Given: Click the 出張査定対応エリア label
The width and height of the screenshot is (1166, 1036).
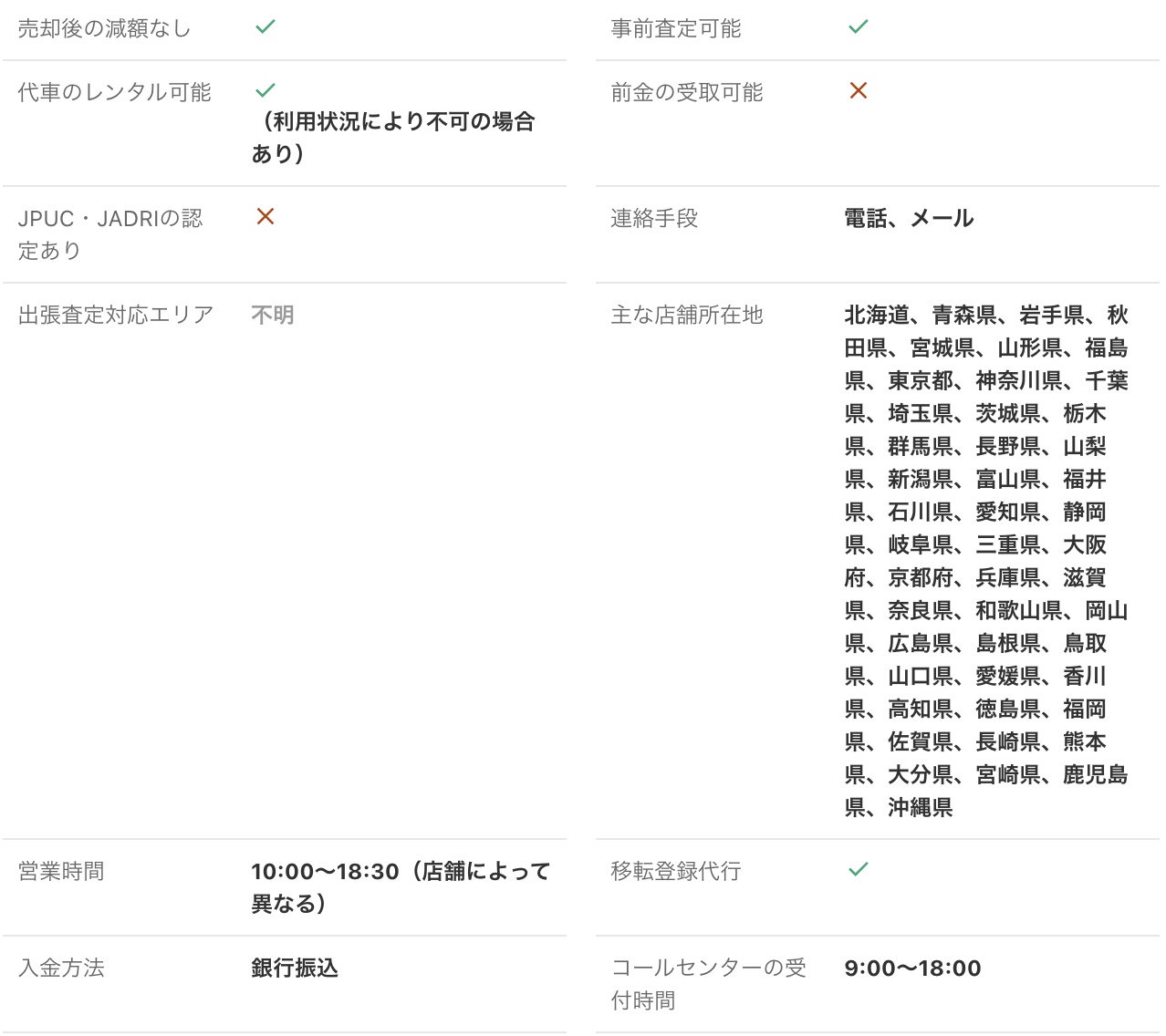Looking at the screenshot, I should point(115,315).
